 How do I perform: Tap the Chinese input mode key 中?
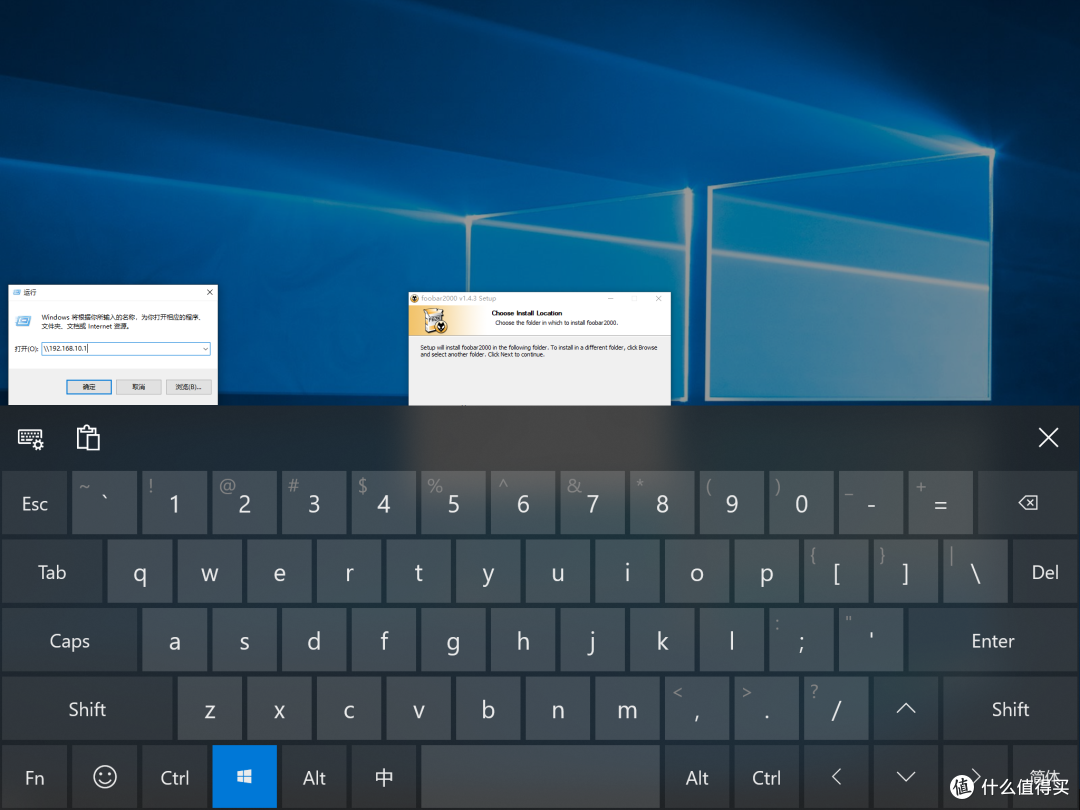pyautogui.click(x=384, y=777)
